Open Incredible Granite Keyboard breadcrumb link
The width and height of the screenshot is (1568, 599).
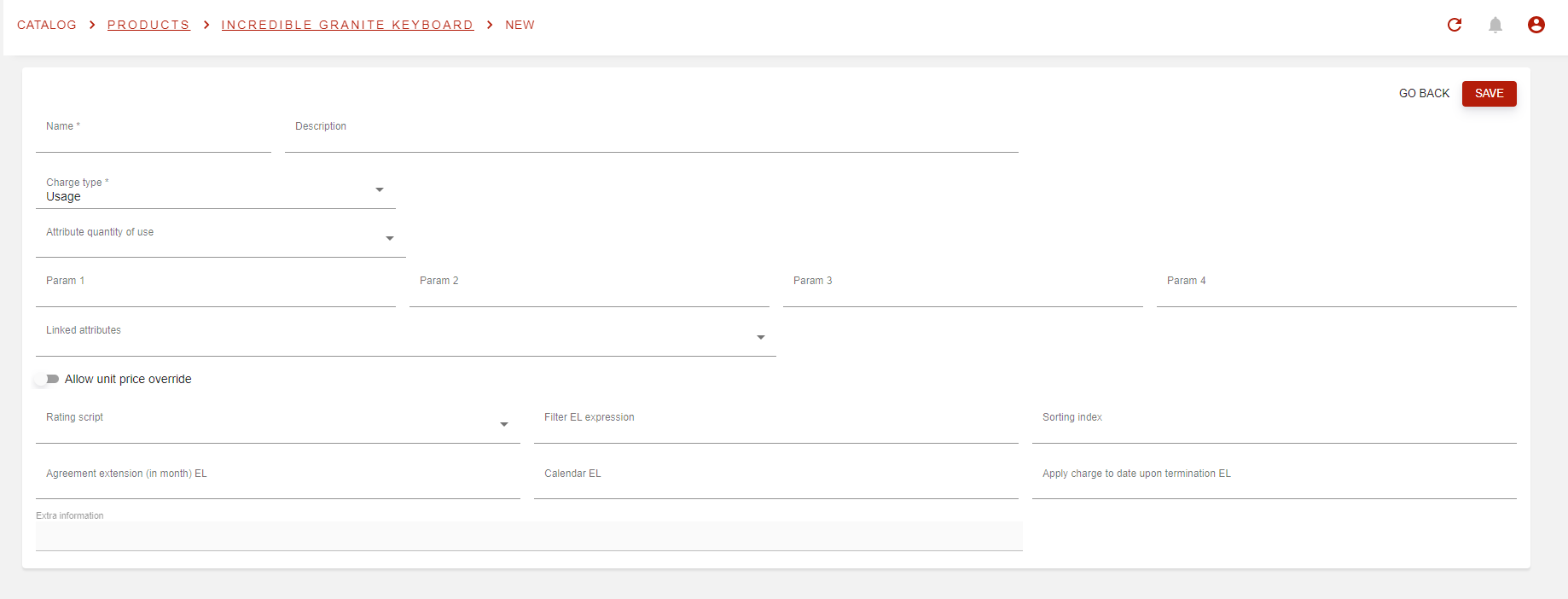347,25
